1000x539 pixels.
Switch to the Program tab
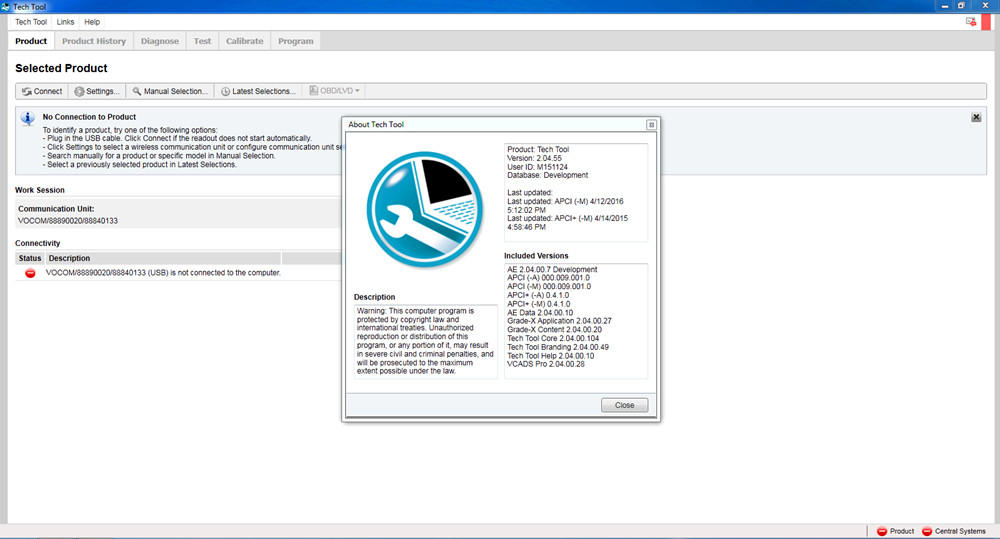click(295, 41)
